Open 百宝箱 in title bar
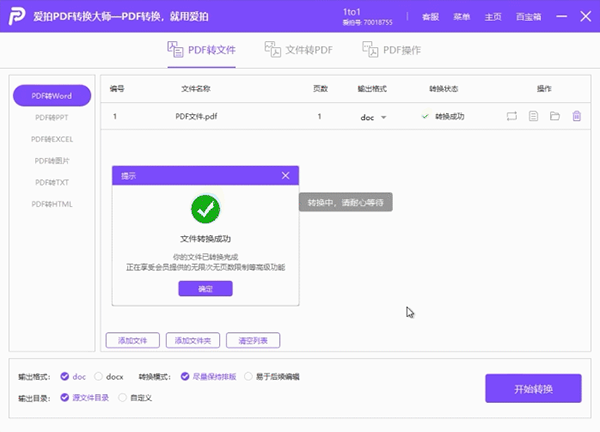This screenshot has height=432, width=600. coord(528,17)
